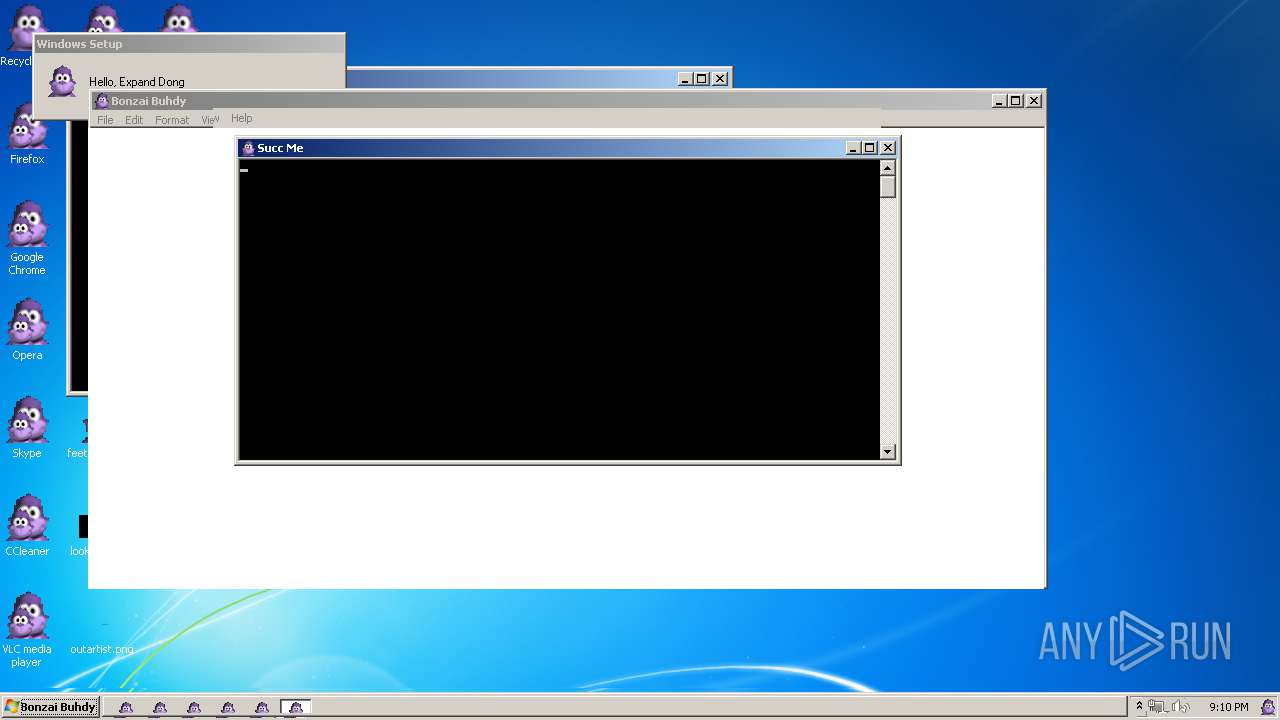
Task: Click the network icon in system tray
Action: pos(1158,707)
